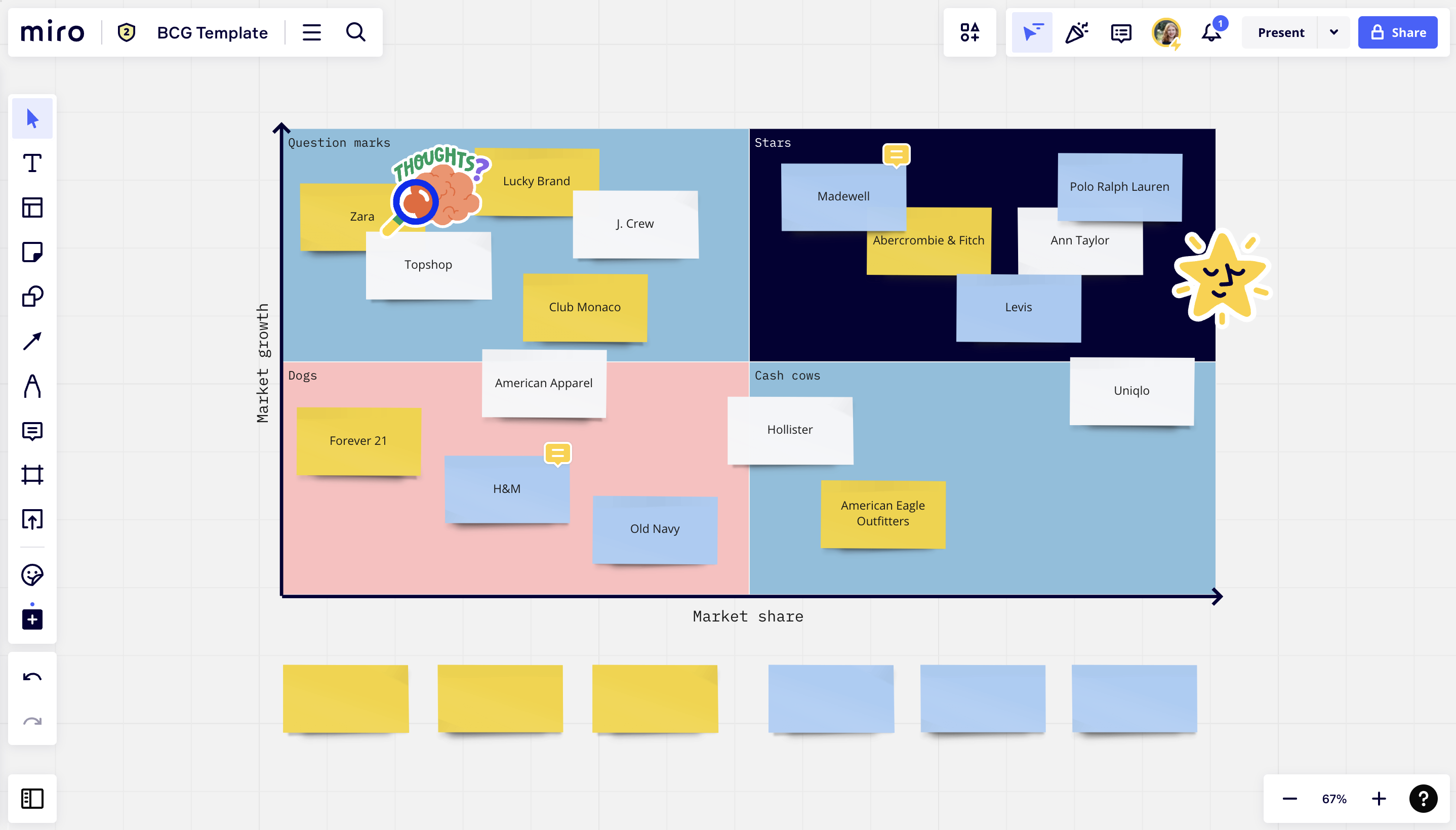The height and width of the screenshot is (830, 1456).
Task: Click the shield plan badge icon
Action: point(126,32)
